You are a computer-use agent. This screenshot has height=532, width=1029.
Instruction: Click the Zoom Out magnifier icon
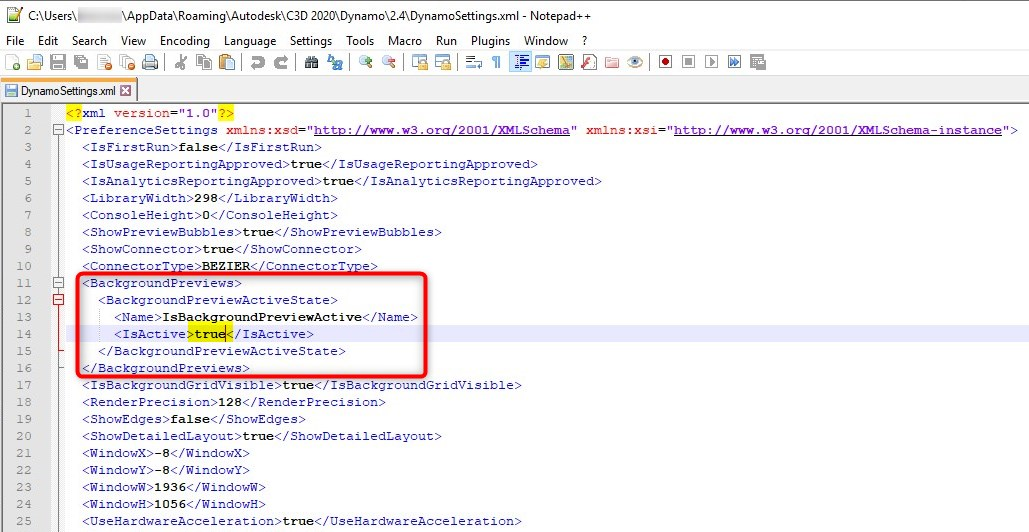[x=388, y=62]
